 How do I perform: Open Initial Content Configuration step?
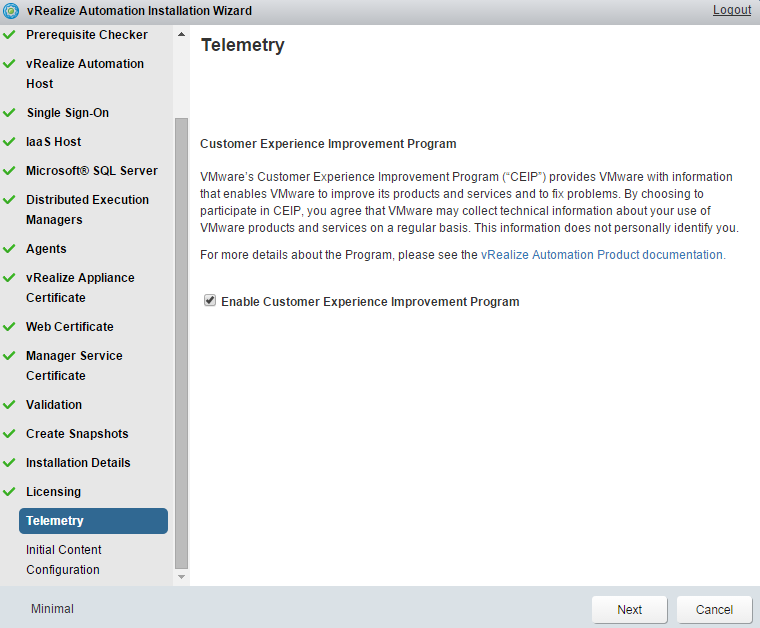(63, 560)
